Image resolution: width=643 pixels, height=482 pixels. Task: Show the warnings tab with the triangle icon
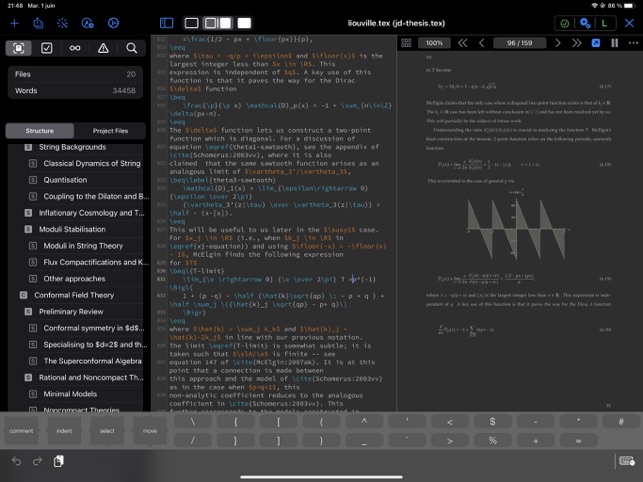click(103, 48)
